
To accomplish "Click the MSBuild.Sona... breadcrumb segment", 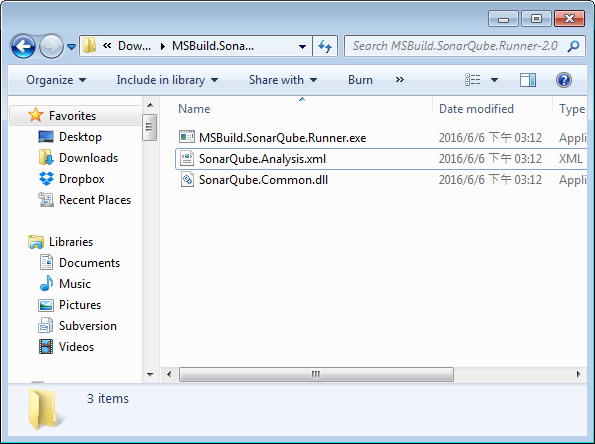I will [x=213, y=46].
